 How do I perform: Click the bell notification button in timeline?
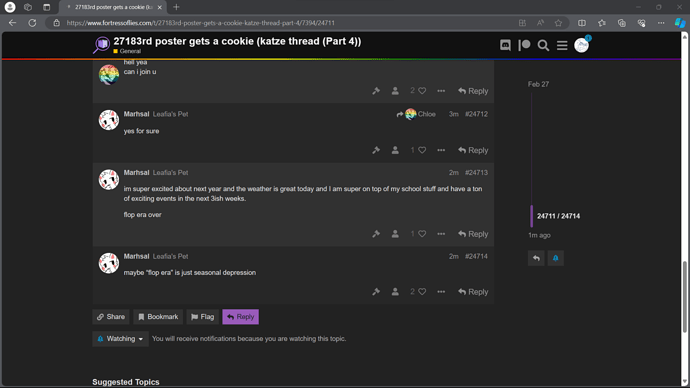pos(555,258)
